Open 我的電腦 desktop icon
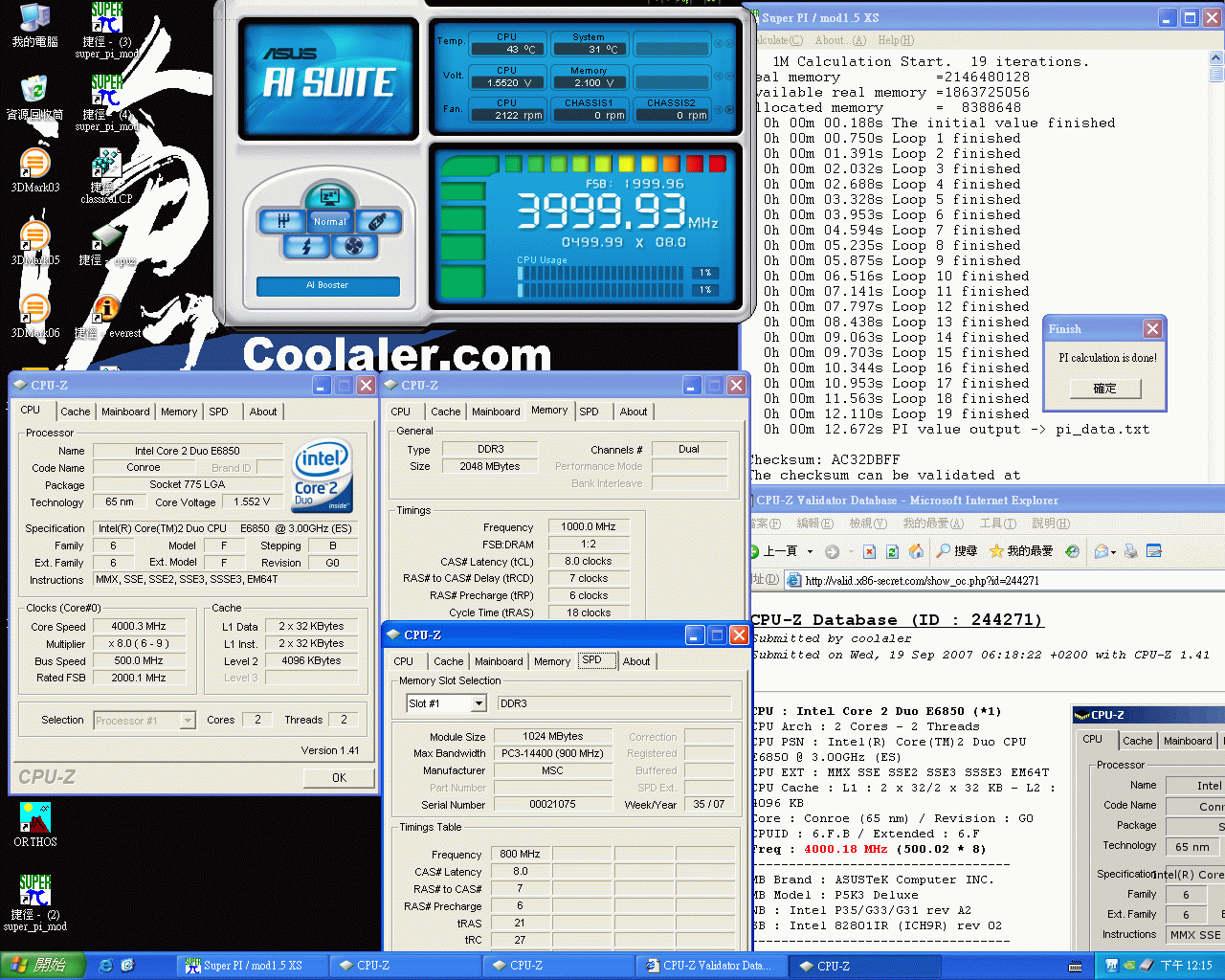 pyautogui.click(x=35, y=26)
